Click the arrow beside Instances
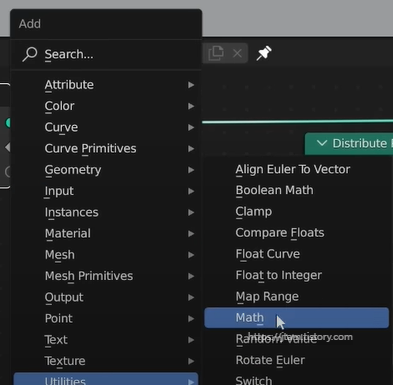Viewport: 393px width, 385px height. (x=191, y=213)
